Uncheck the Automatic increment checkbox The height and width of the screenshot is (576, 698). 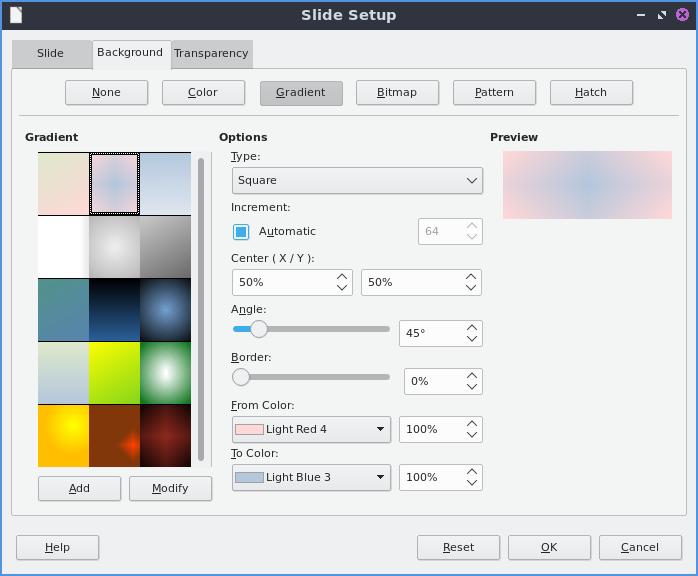[241, 231]
